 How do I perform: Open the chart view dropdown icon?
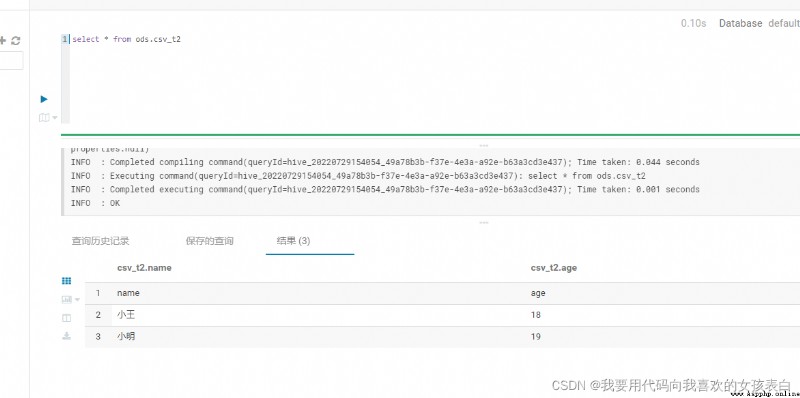pyautogui.click(x=70, y=300)
